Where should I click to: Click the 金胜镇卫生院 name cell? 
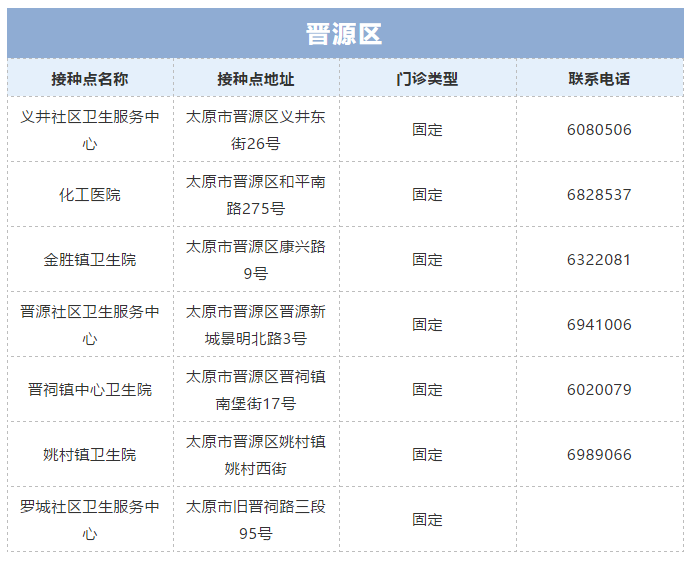click(x=90, y=260)
